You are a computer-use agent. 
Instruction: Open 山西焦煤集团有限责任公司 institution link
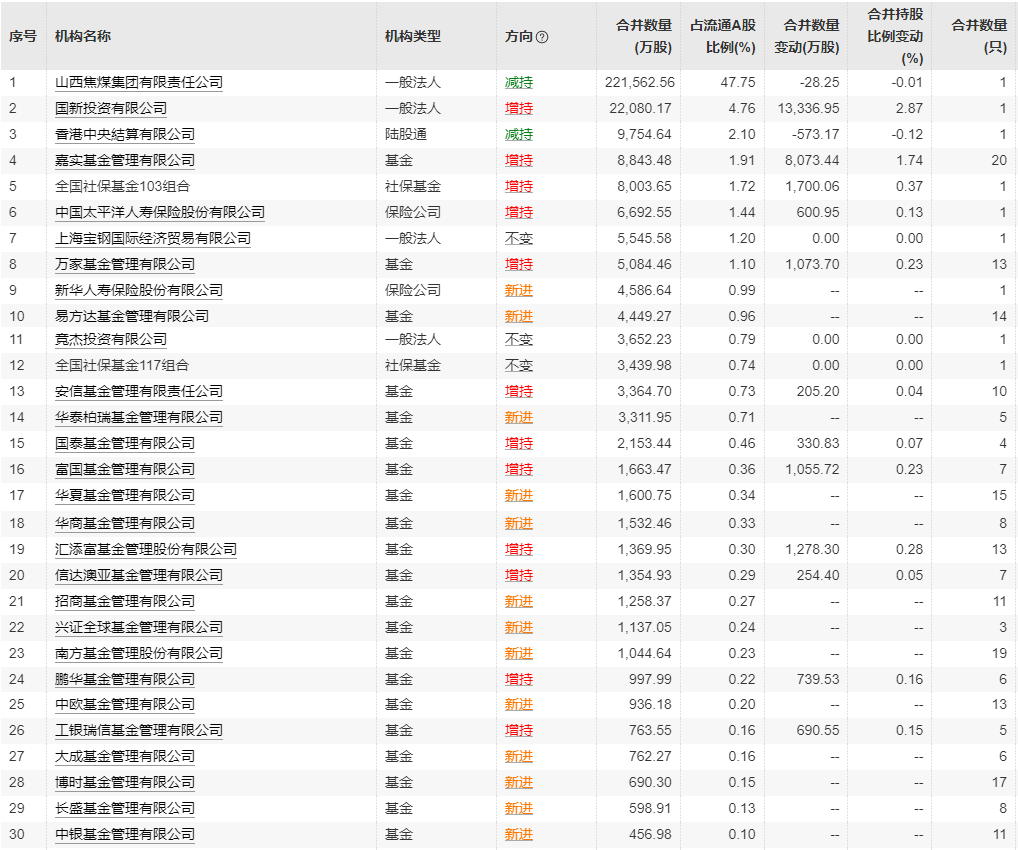(x=139, y=82)
